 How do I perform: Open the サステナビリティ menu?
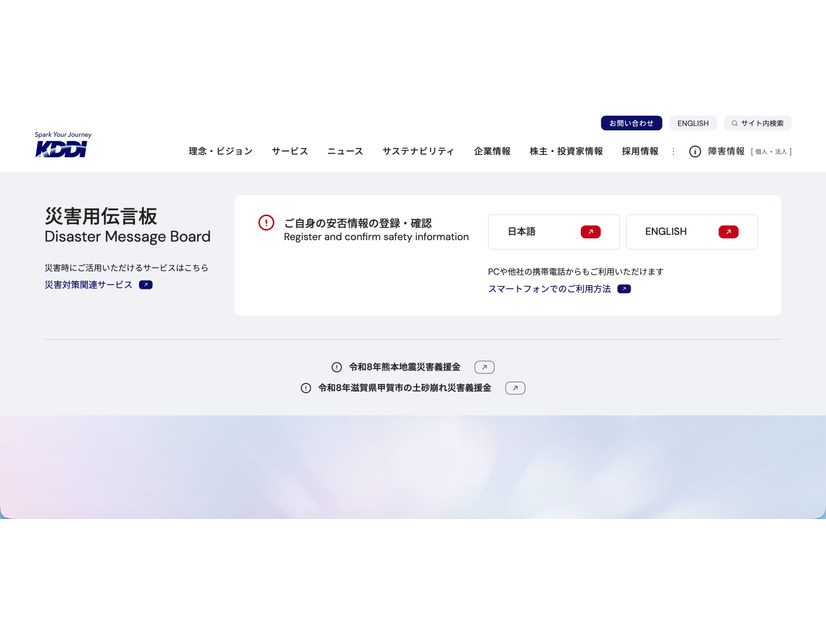[418, 151]
